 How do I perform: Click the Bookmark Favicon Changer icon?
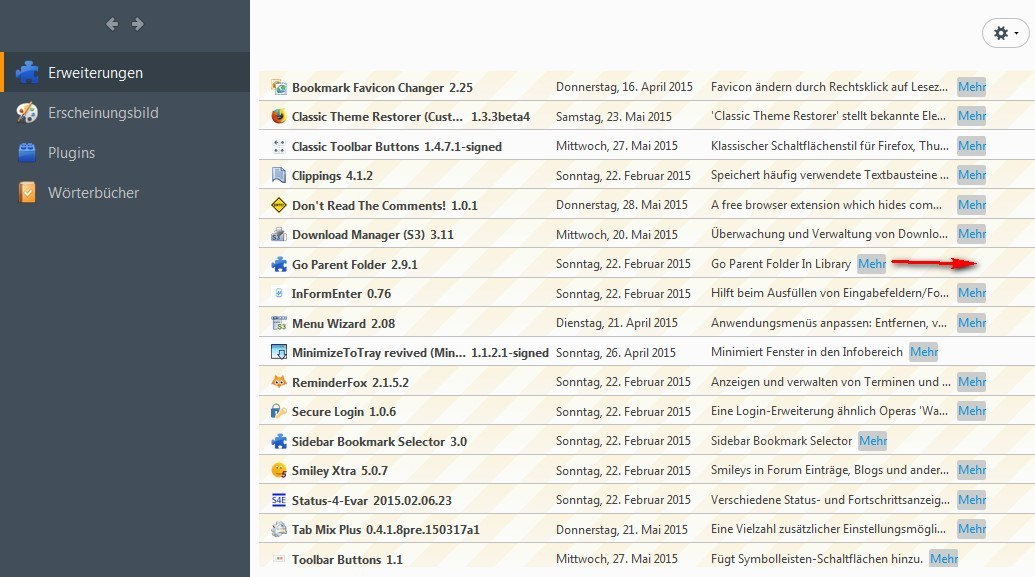[x=279, y=88]
